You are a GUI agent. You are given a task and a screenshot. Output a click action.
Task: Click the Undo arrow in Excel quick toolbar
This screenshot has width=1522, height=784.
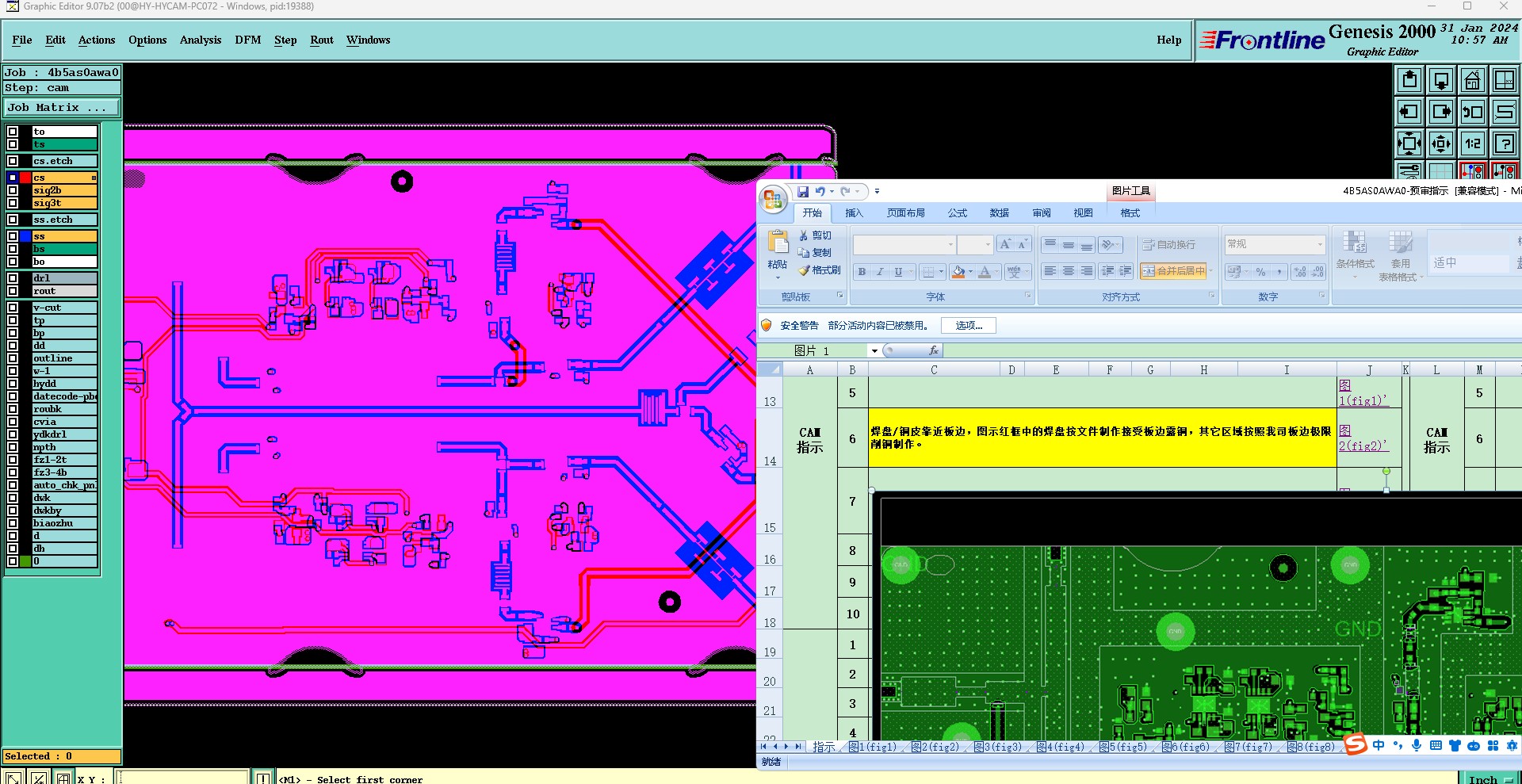820,191
